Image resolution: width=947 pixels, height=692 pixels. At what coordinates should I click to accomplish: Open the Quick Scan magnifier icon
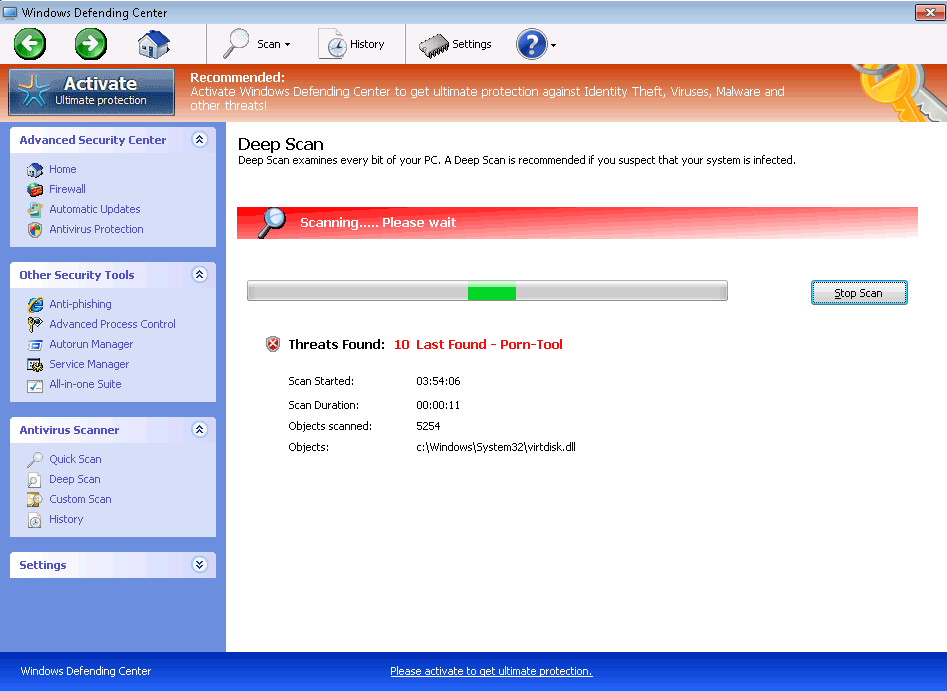(x=35, y=459)
